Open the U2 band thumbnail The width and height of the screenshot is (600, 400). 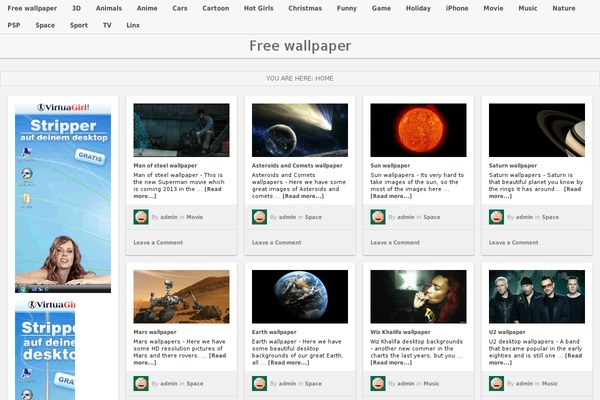[x=537, y=297]
